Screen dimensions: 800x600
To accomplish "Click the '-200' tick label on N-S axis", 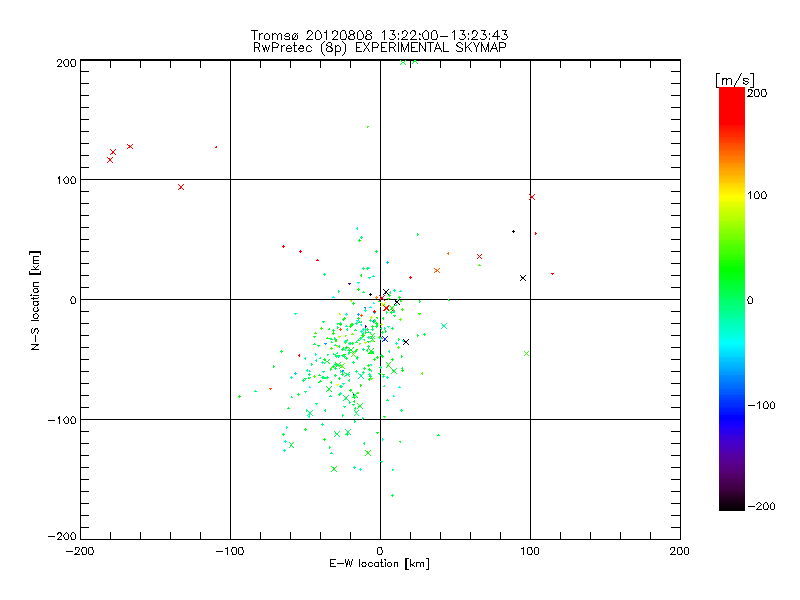I will [62, 536].
